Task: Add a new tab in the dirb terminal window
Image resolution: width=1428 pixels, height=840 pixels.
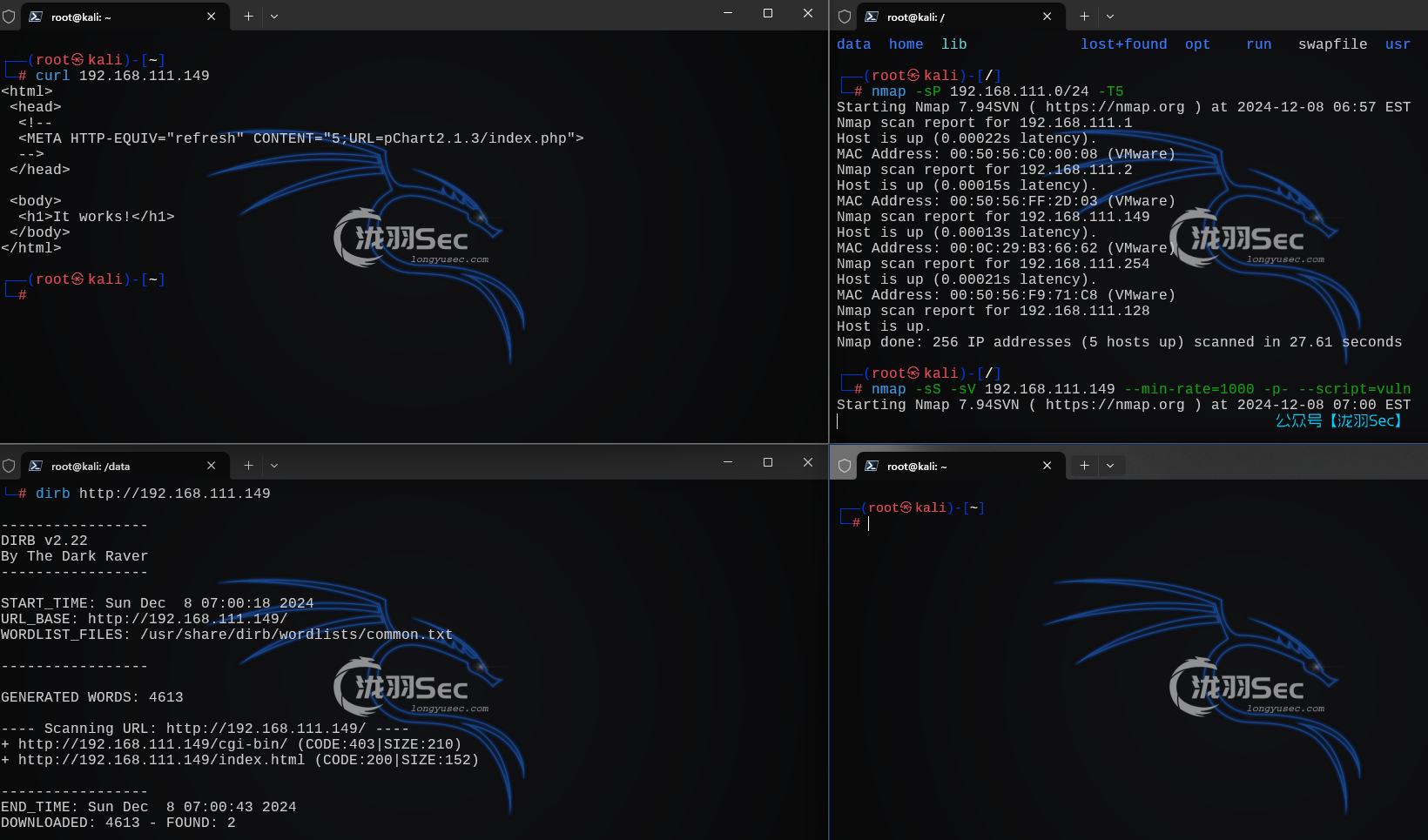Action: pyautogui.click(x=248, y=466)
